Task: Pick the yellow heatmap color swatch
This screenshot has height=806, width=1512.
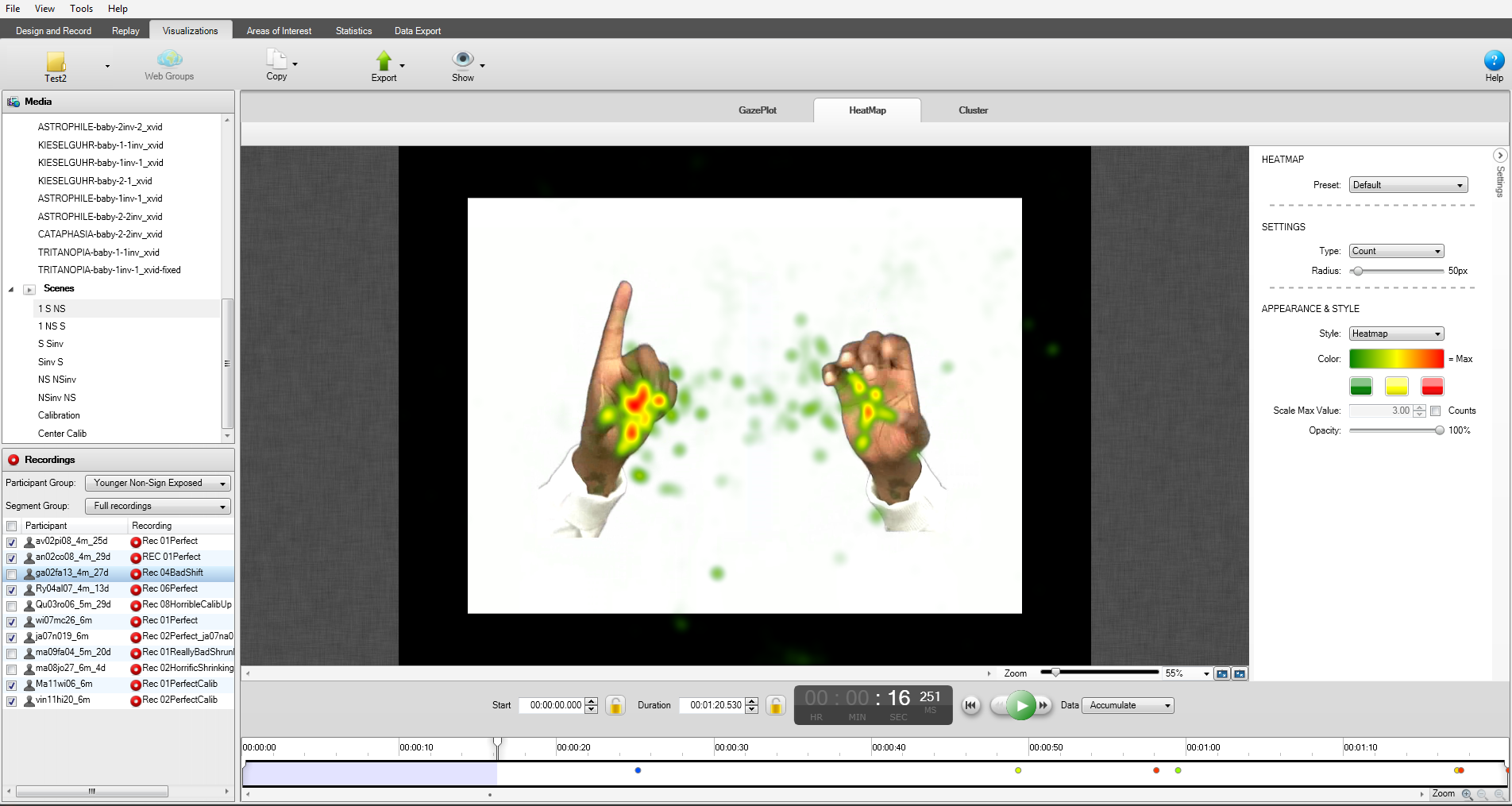Action: [1397, 387]
